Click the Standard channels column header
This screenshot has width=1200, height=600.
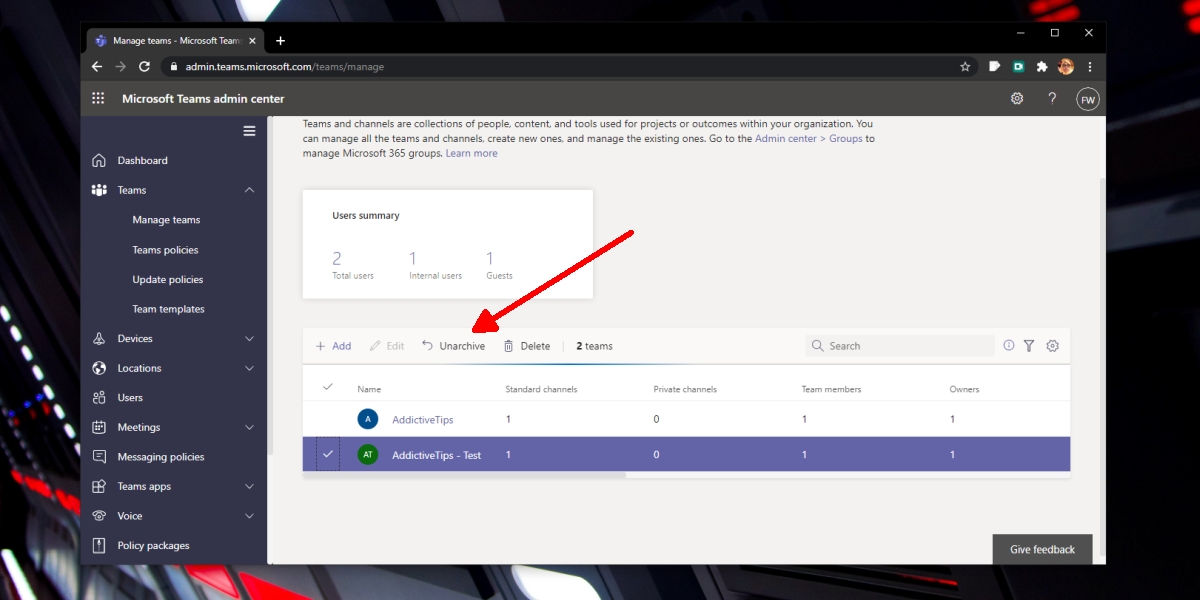[x=541, y=389]
